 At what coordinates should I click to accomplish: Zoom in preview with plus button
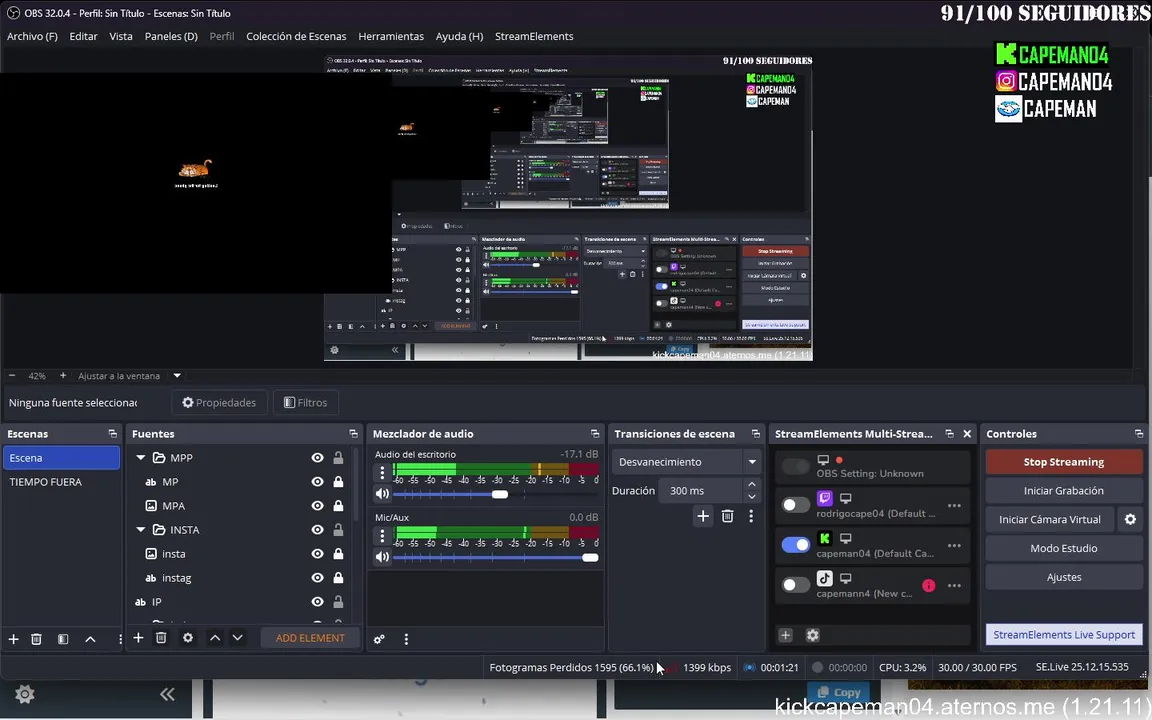tap(62, 375)
